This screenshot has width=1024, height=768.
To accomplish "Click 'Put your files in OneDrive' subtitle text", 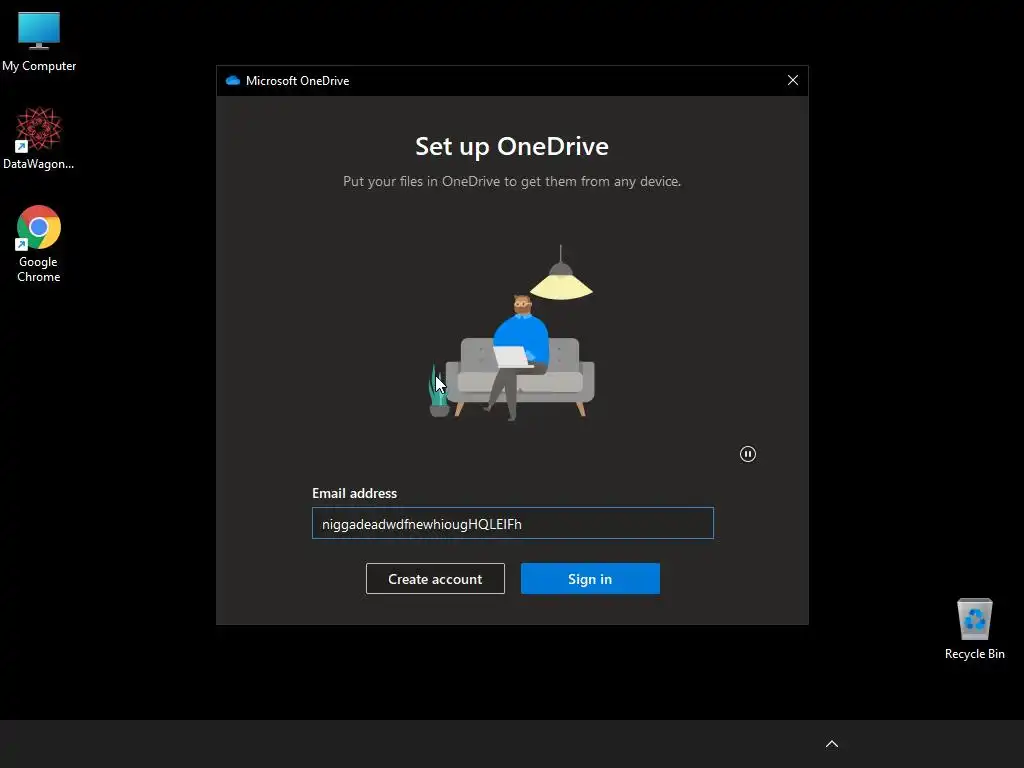I will [x=512, y=182].
